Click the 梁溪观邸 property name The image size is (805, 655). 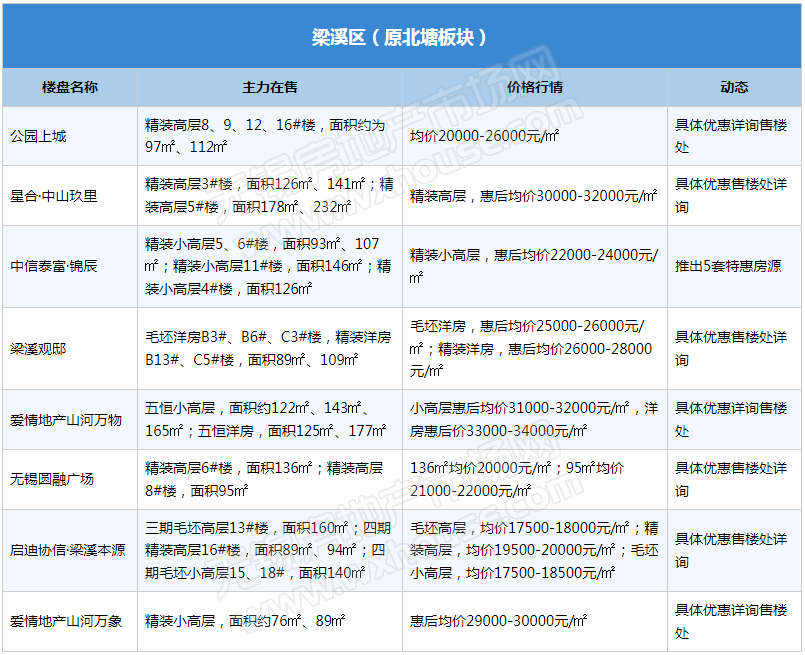(38, 348)
